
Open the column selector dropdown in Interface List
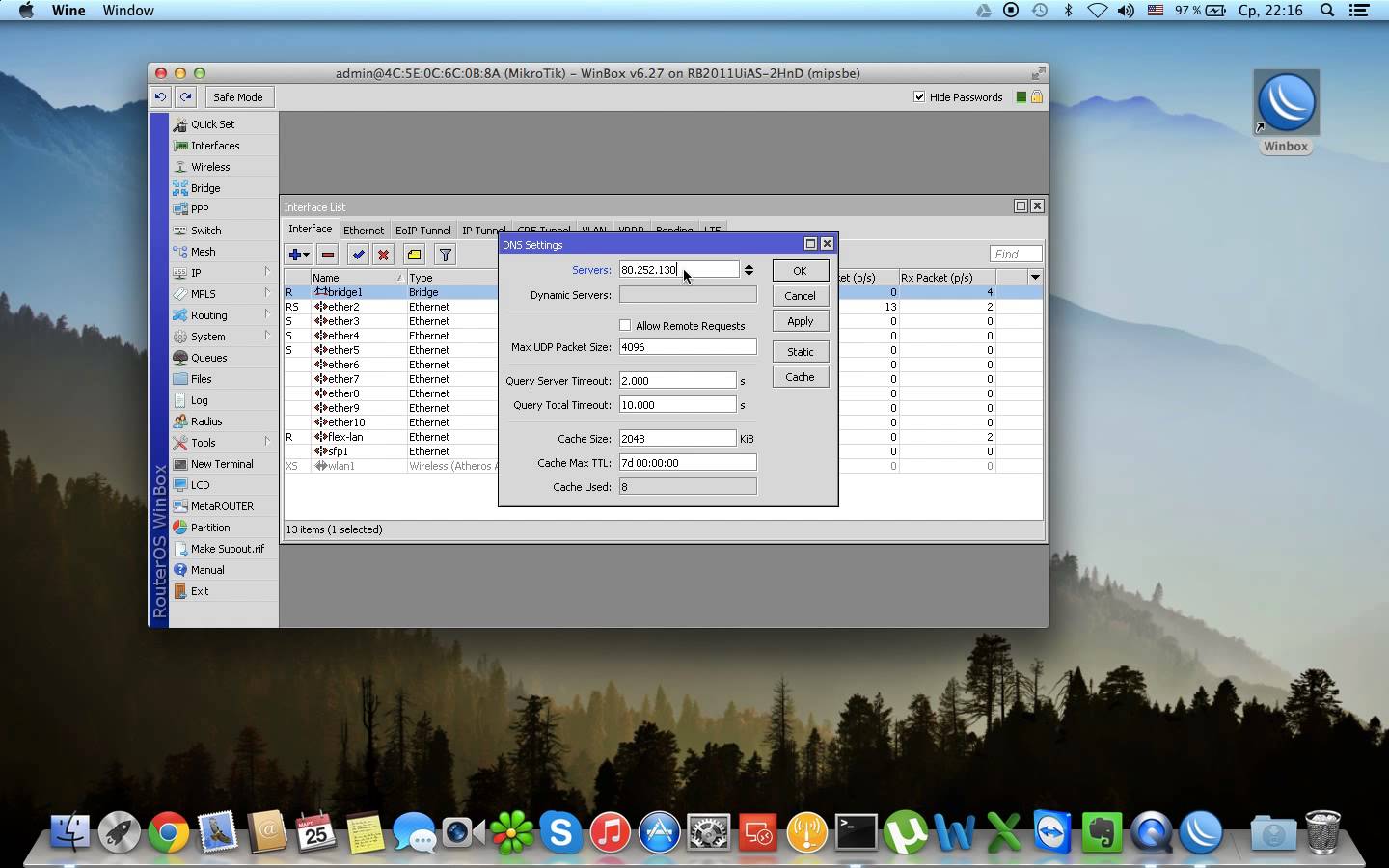click(1035, 278)
